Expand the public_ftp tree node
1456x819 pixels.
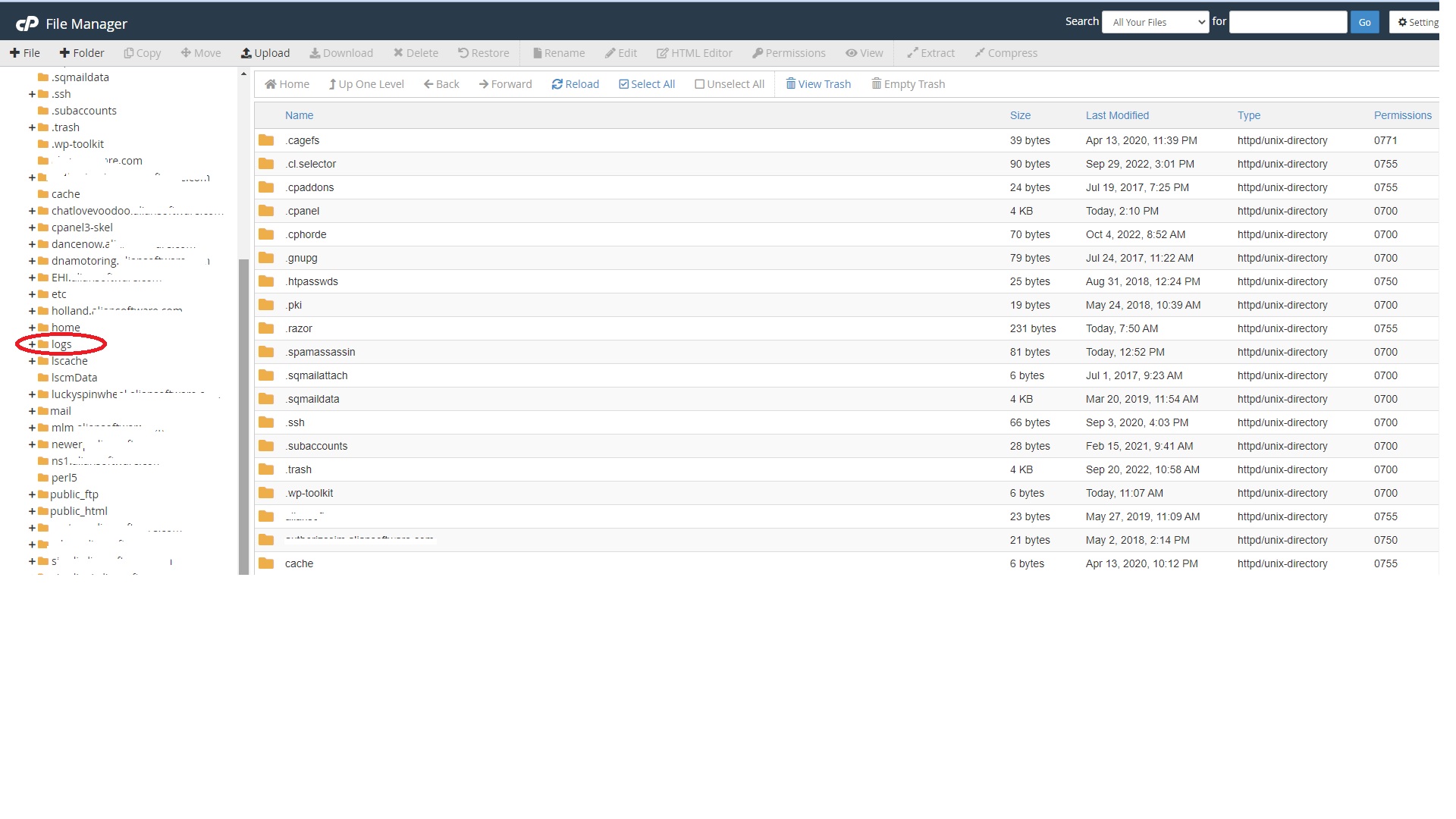click(32, 494)
